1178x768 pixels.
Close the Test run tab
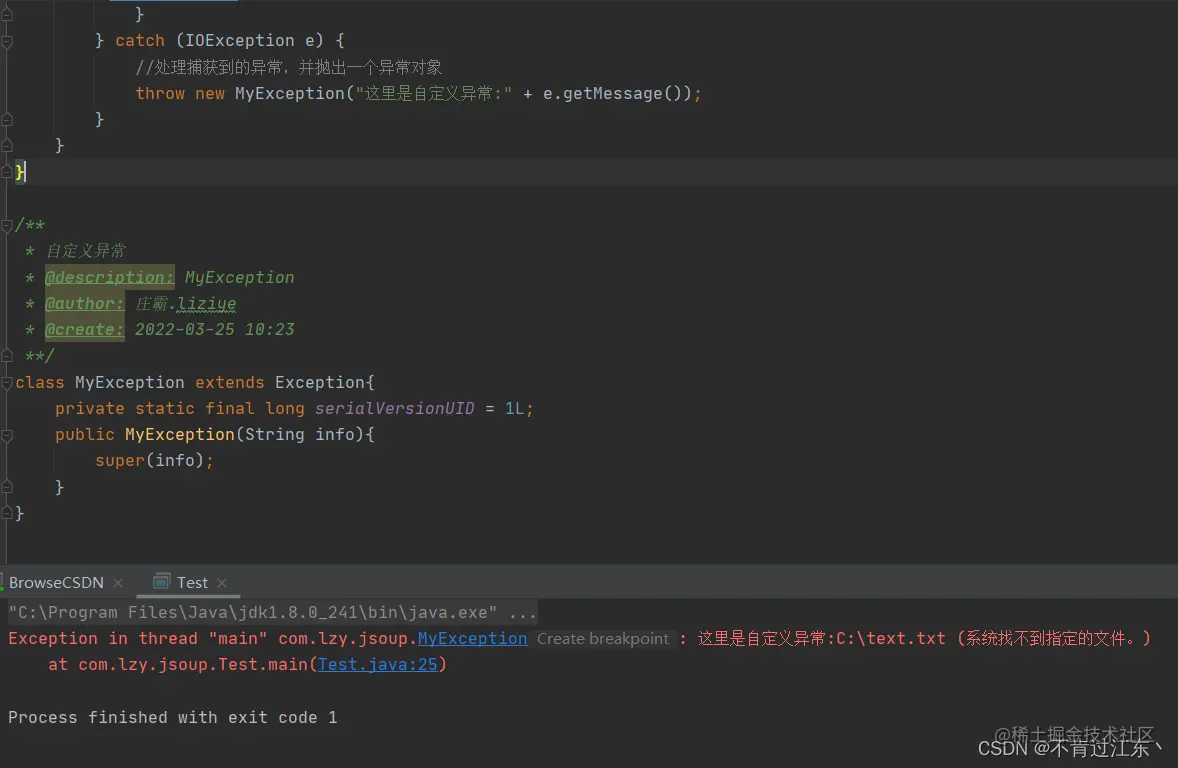coord(222,583)
